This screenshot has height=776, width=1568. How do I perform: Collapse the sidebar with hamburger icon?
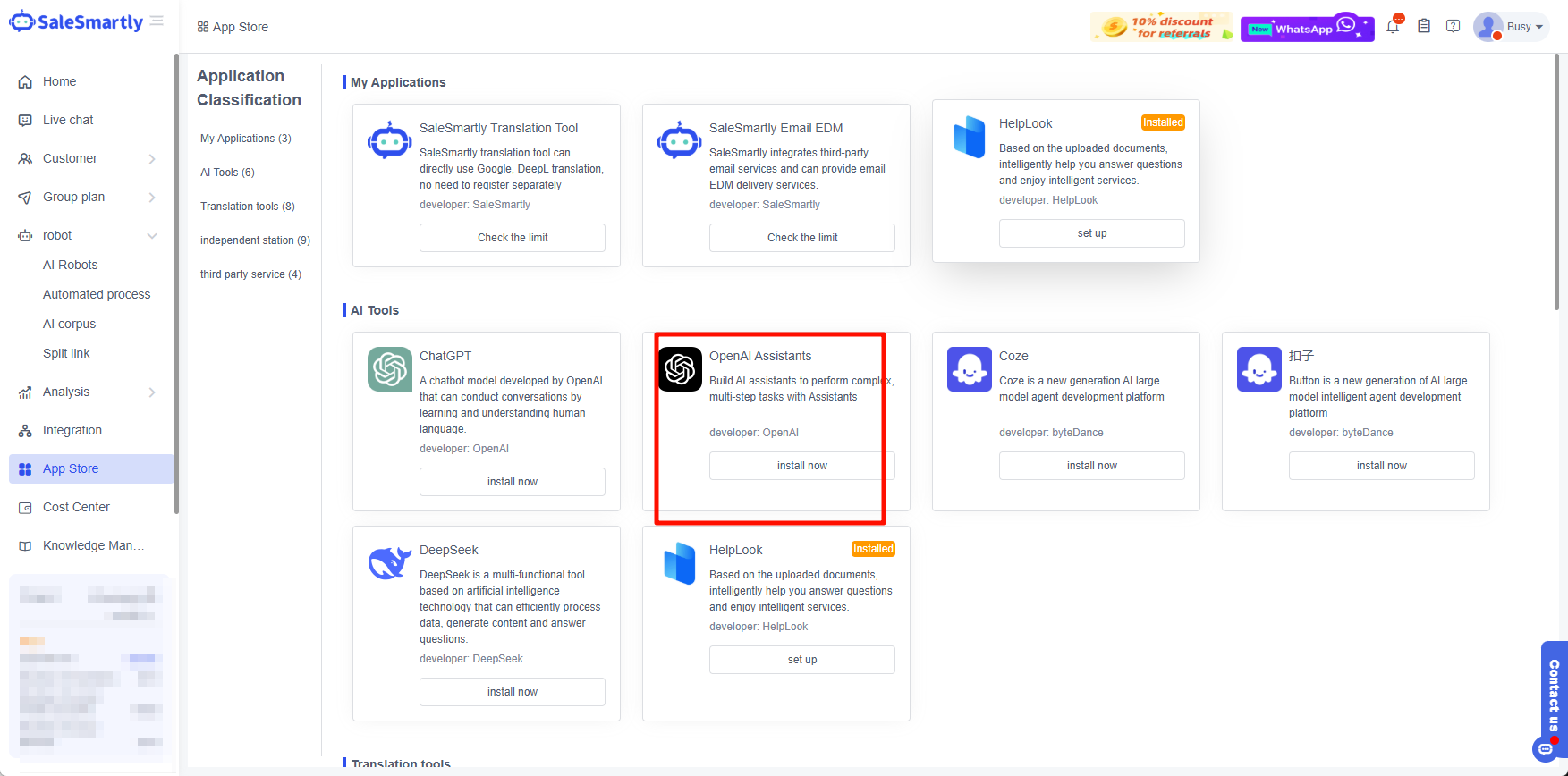[x=157, y=21]
